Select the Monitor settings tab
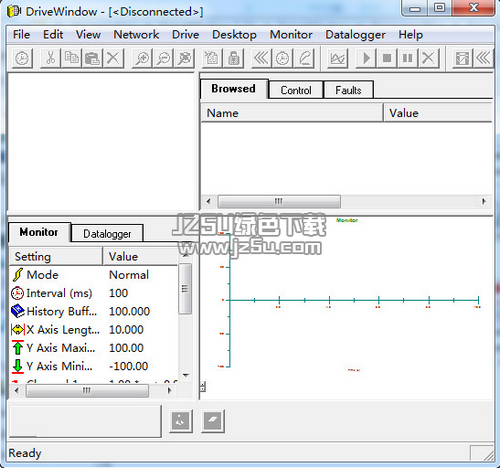This screenshot has height=468, width=500. click(x=39, y=232)
